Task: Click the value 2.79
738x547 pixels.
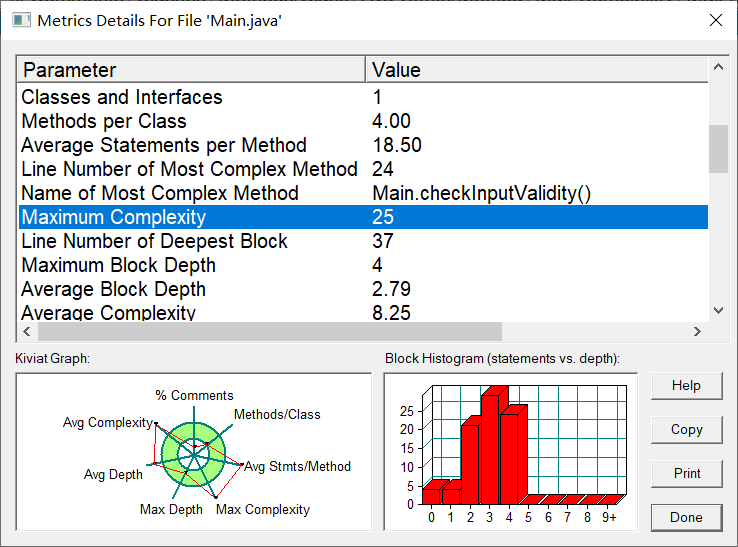Action: [x=391, y=289]
